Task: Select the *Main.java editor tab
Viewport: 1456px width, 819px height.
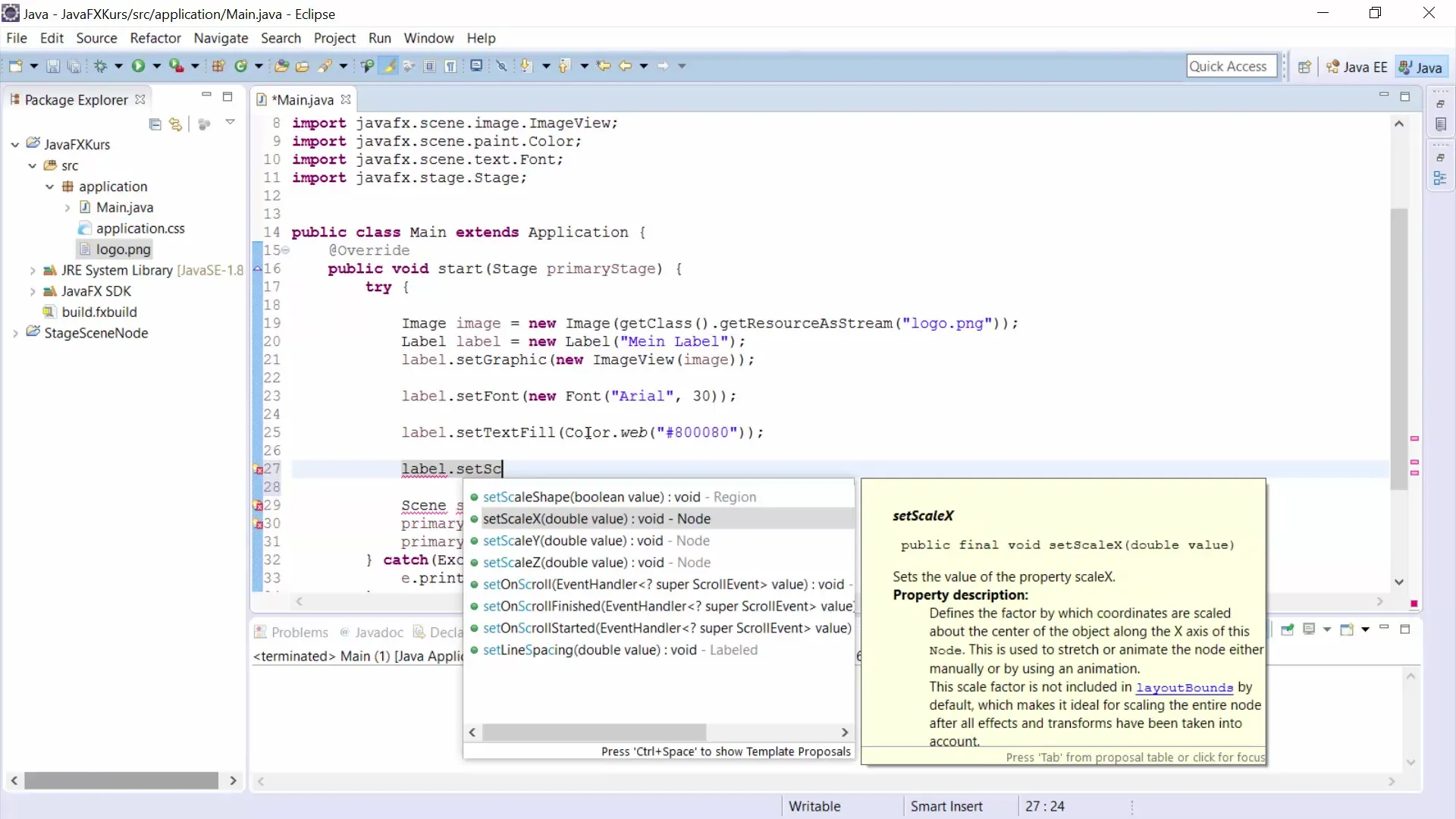Action: [302, 100]
